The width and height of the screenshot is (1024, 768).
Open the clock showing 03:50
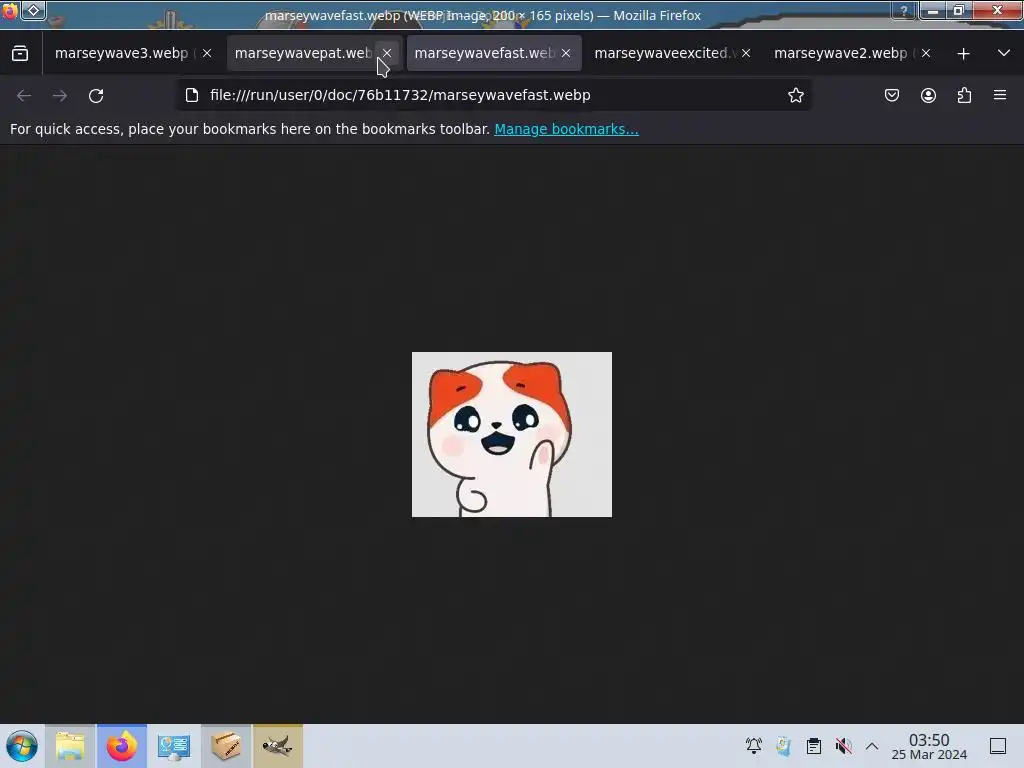929,747
